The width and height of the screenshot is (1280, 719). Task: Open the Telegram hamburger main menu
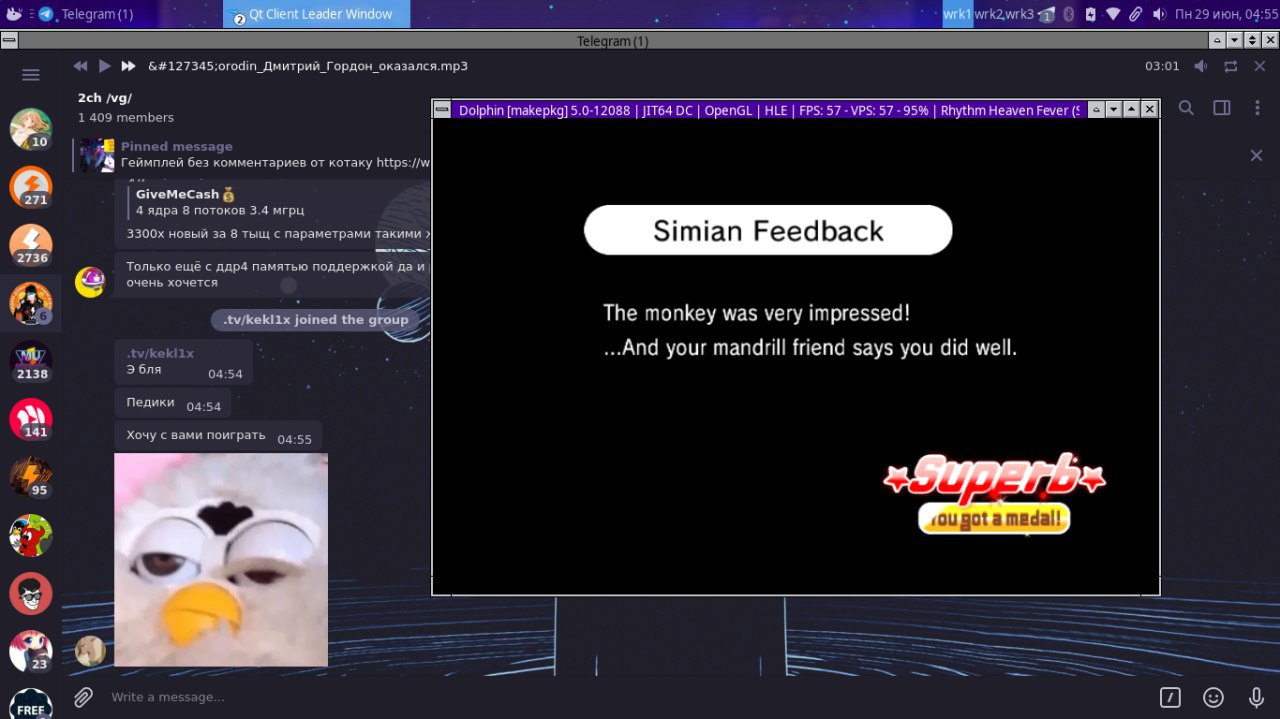(x=31, y=75)
